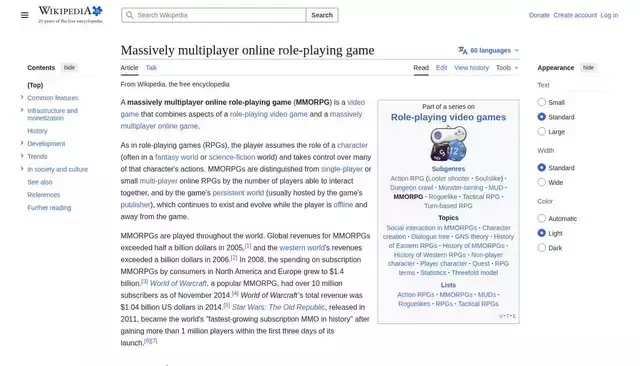Click the Wikipedia logo
640x366 pixels.
click(x=70, y=14)
